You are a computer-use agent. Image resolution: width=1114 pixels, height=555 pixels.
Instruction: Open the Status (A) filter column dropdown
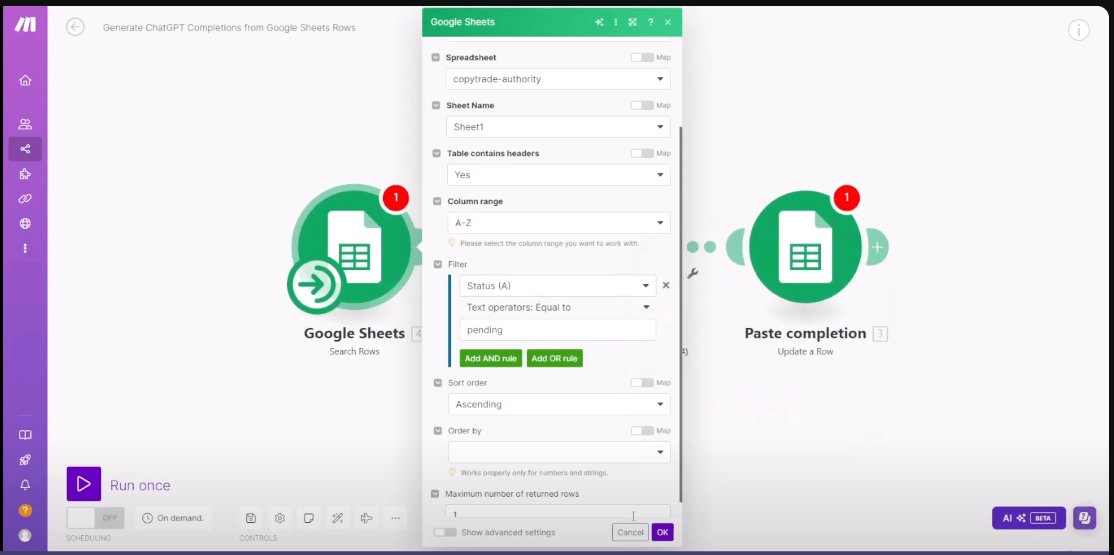558,286
